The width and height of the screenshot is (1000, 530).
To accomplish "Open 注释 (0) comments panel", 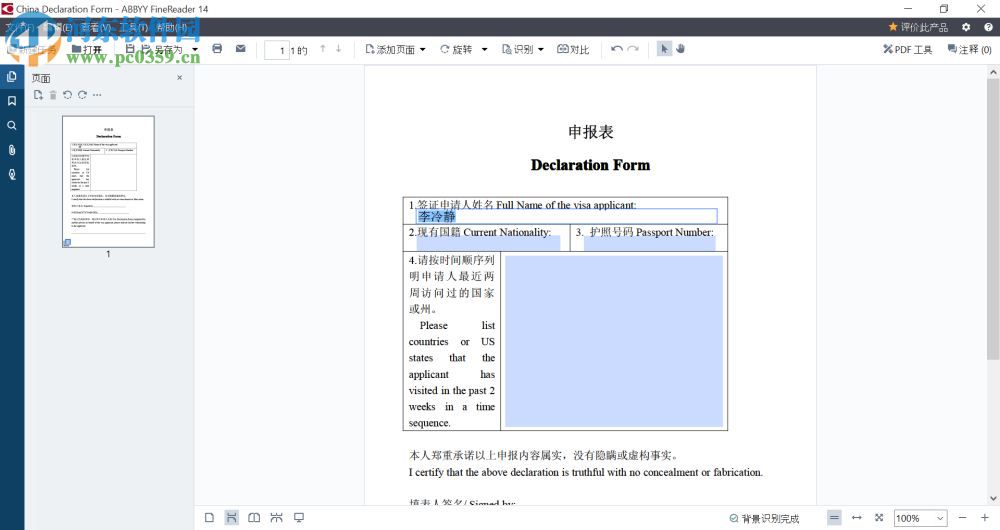I will (969, 49).
